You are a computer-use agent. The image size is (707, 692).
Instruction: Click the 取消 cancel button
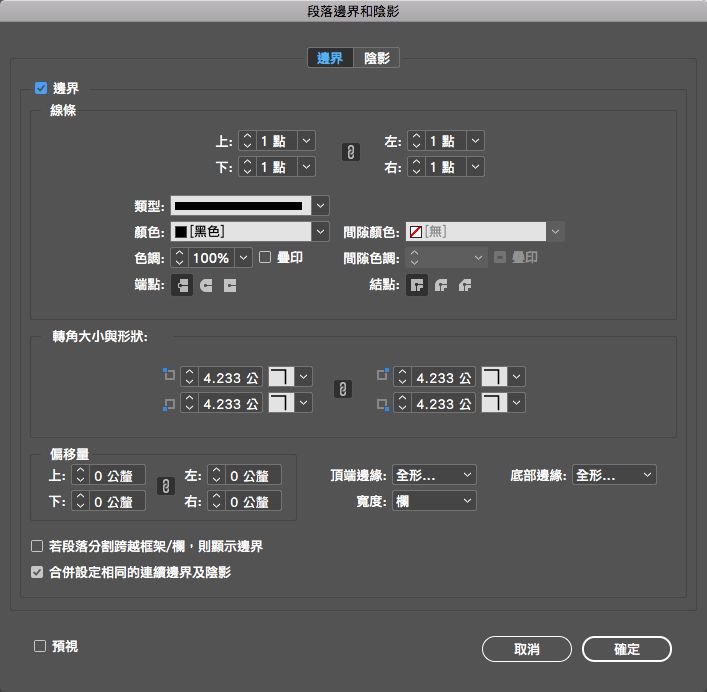[x=527, y=649]
